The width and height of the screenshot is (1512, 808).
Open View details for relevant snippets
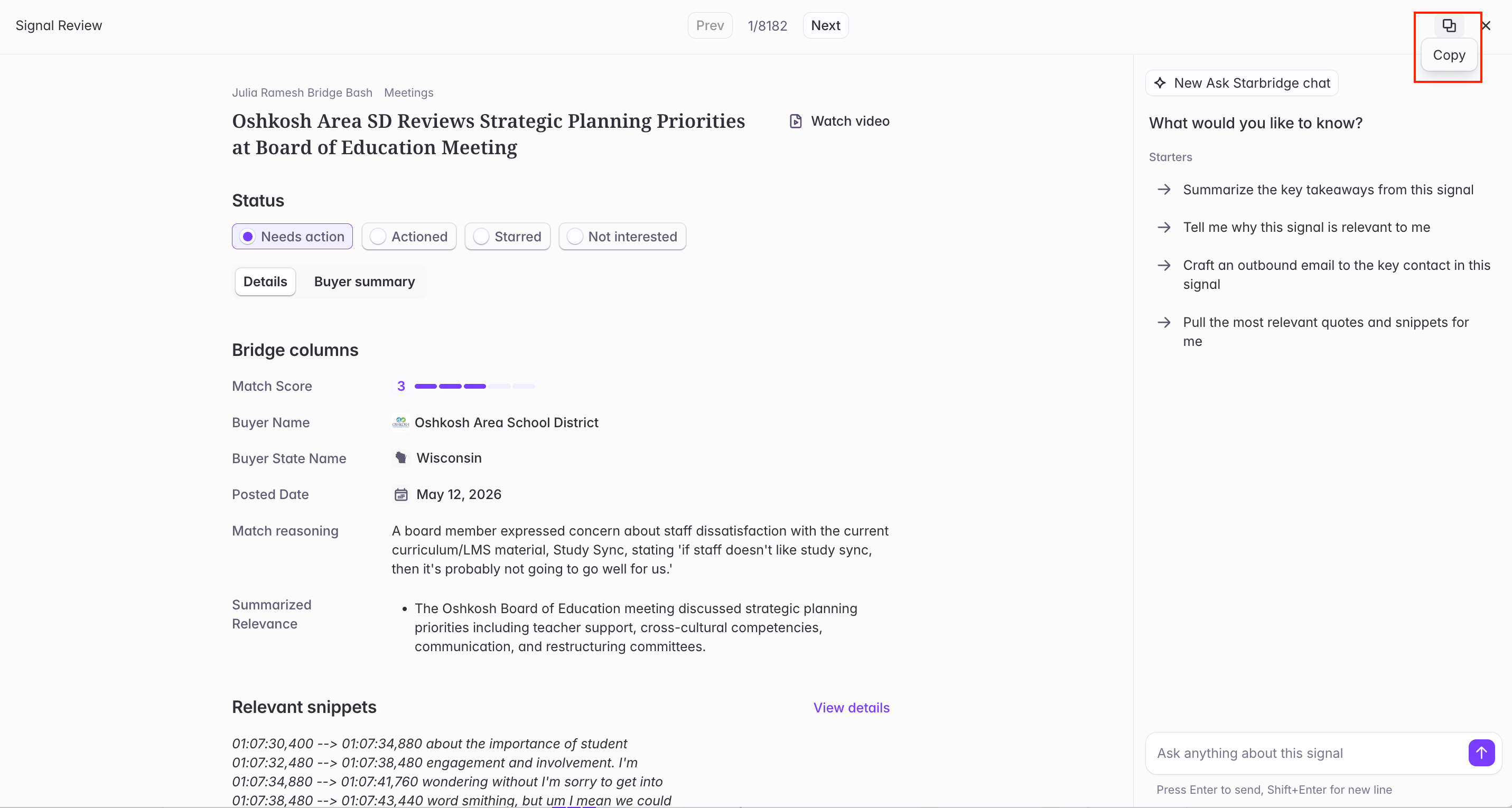pyautogui.click(x=851, y=708)
